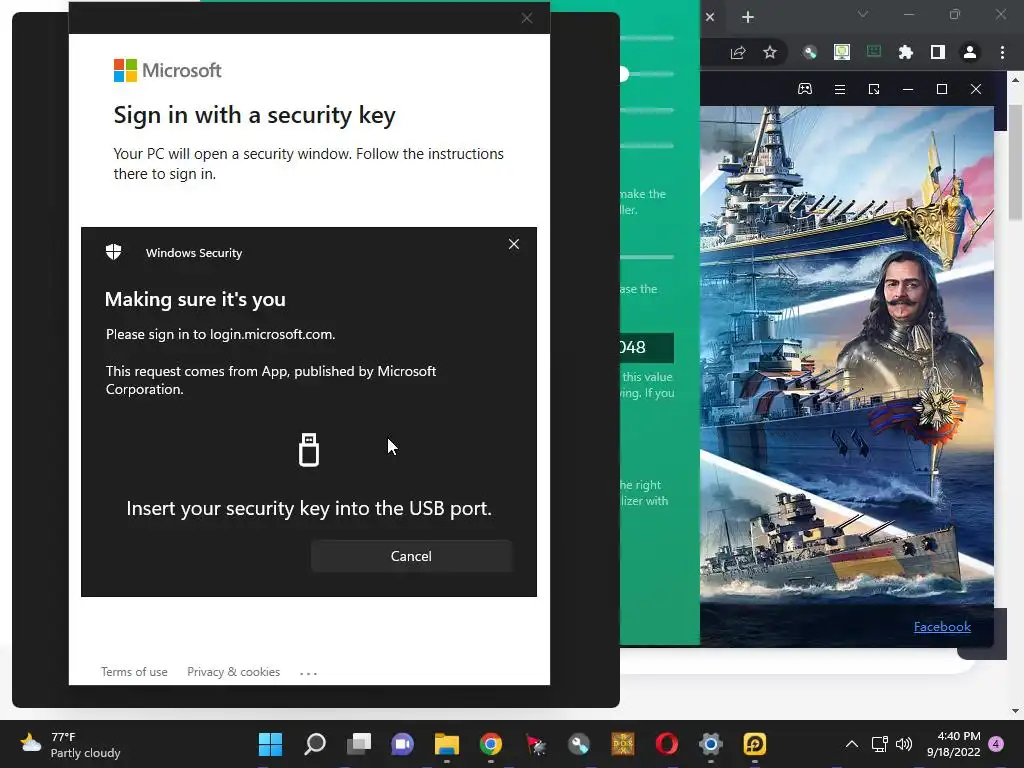Open Chrome Extensions puzzle menu
1024x768 pixels.
tap(906, 53)
